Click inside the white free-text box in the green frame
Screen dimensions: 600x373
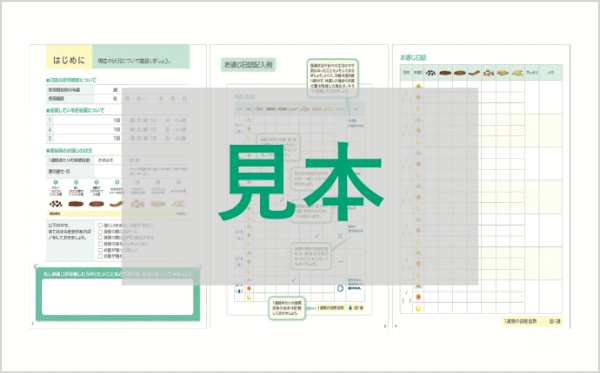click(117, 297)
